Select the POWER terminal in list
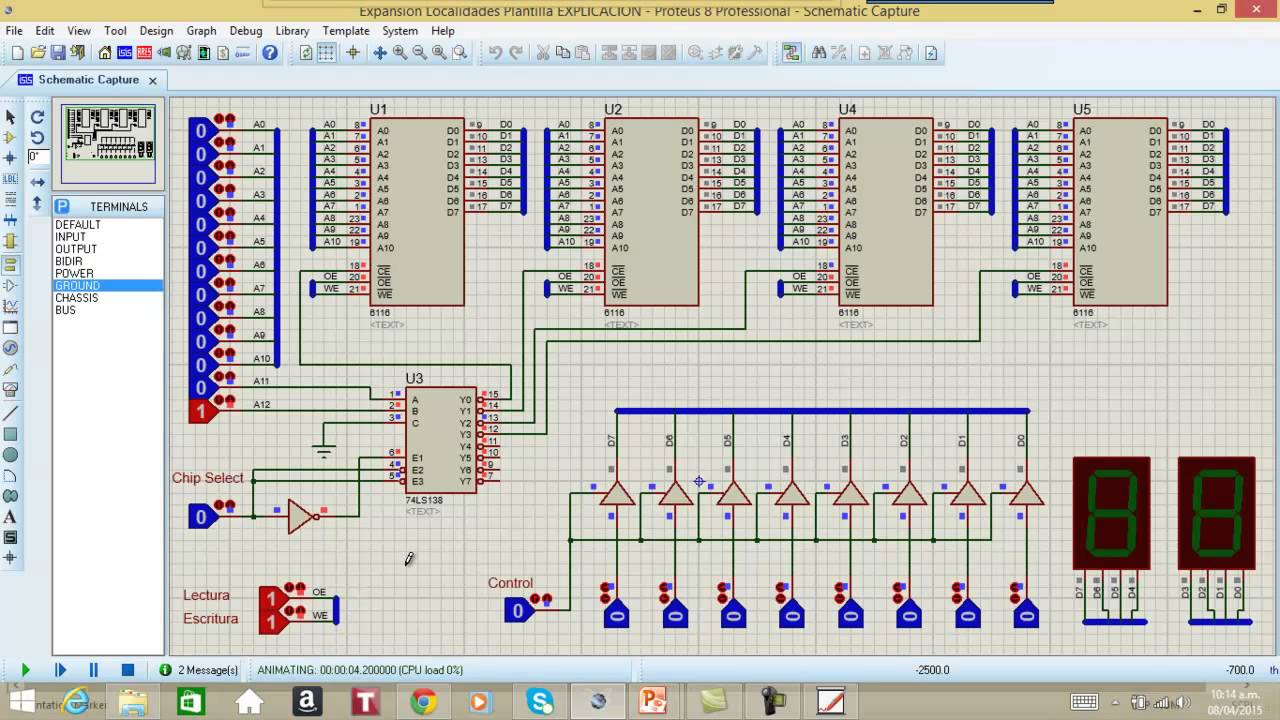Viewport: 1280px width, 720px height. pyautogui.click(x=108, y=273)
